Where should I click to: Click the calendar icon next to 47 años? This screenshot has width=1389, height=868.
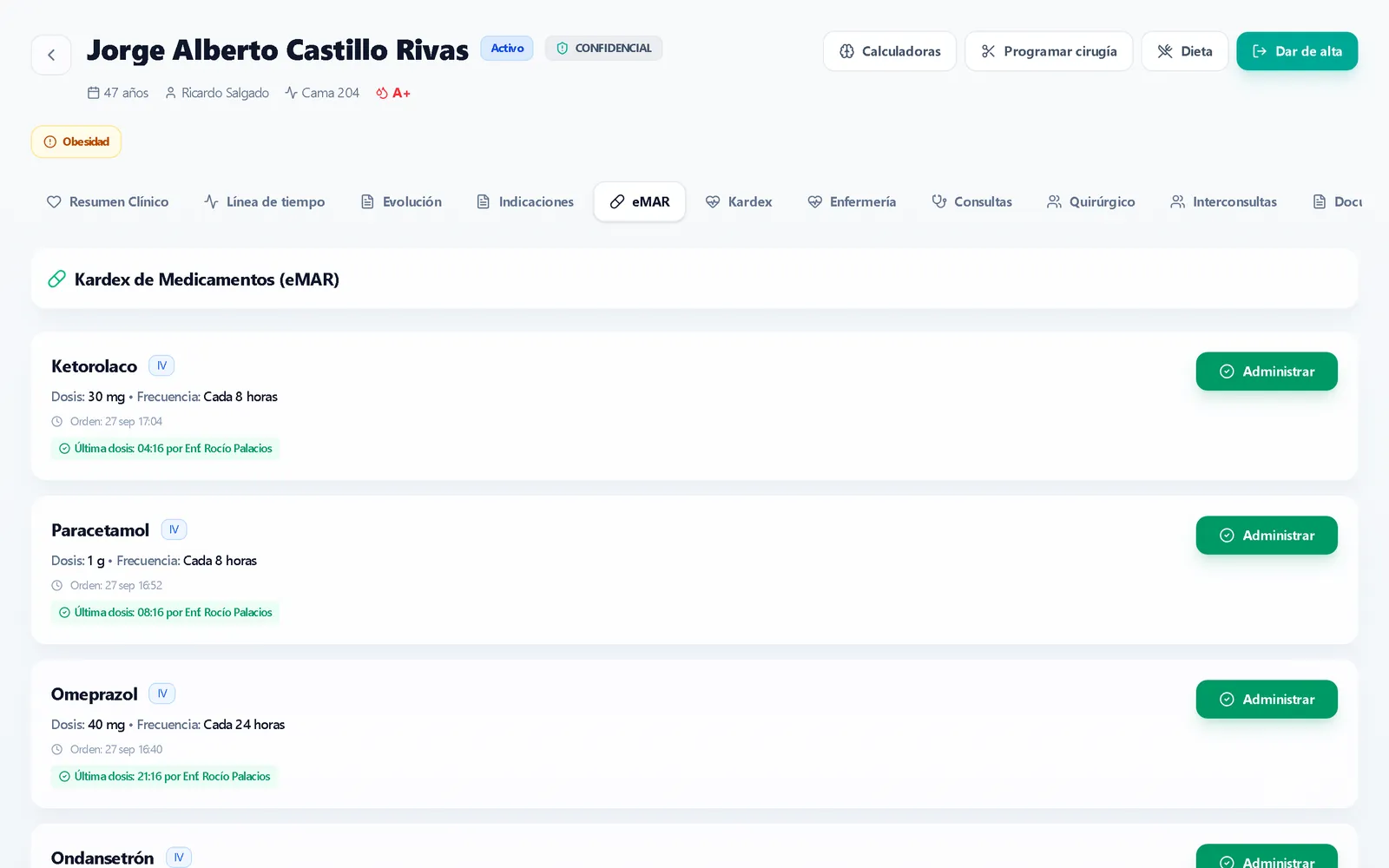click(94, 92)
